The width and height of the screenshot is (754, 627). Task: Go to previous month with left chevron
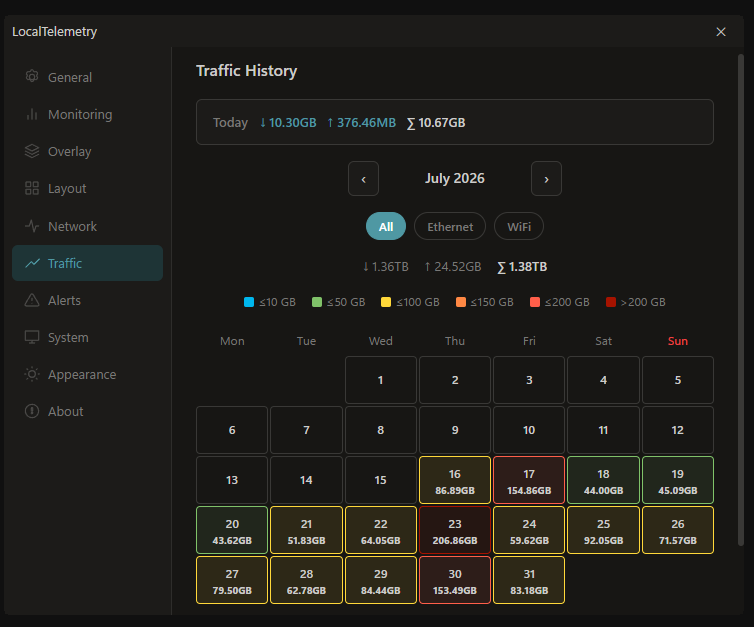click(x=364, y=179)
